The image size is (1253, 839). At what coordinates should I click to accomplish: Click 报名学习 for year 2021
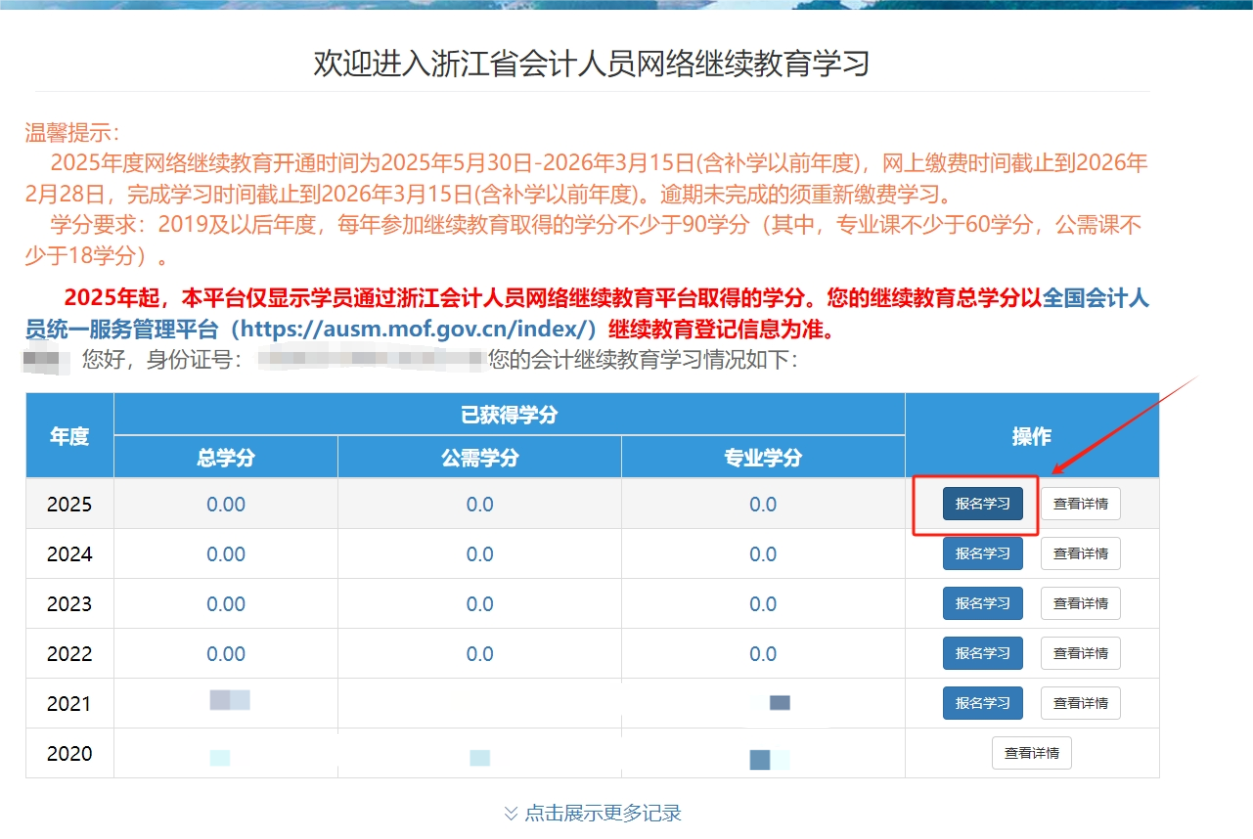(982, 703)
